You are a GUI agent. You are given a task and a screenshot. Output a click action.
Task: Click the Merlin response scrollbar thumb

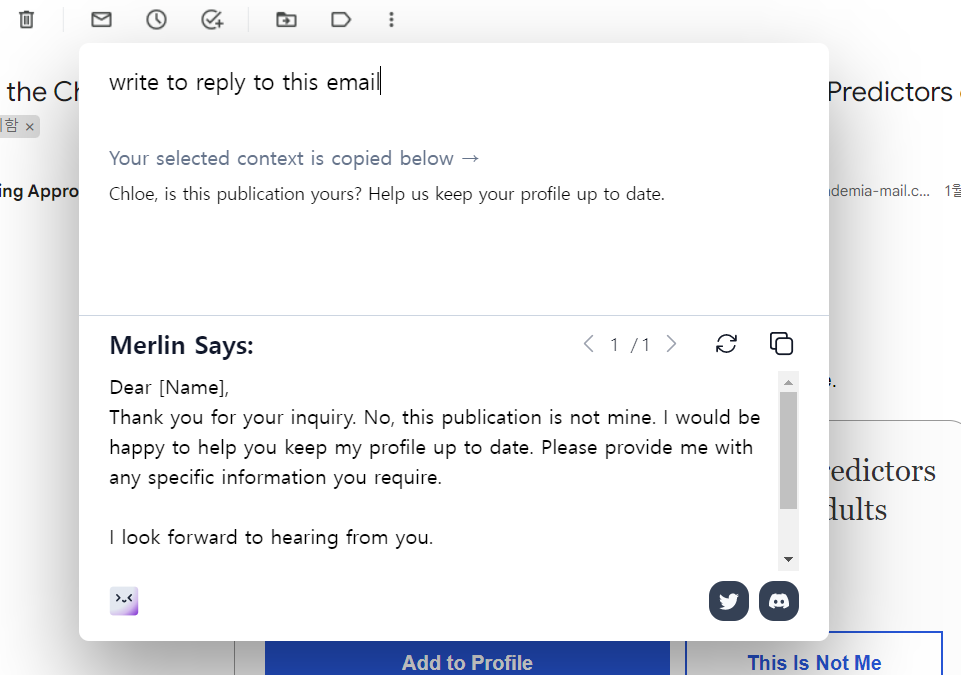(788, 451)
